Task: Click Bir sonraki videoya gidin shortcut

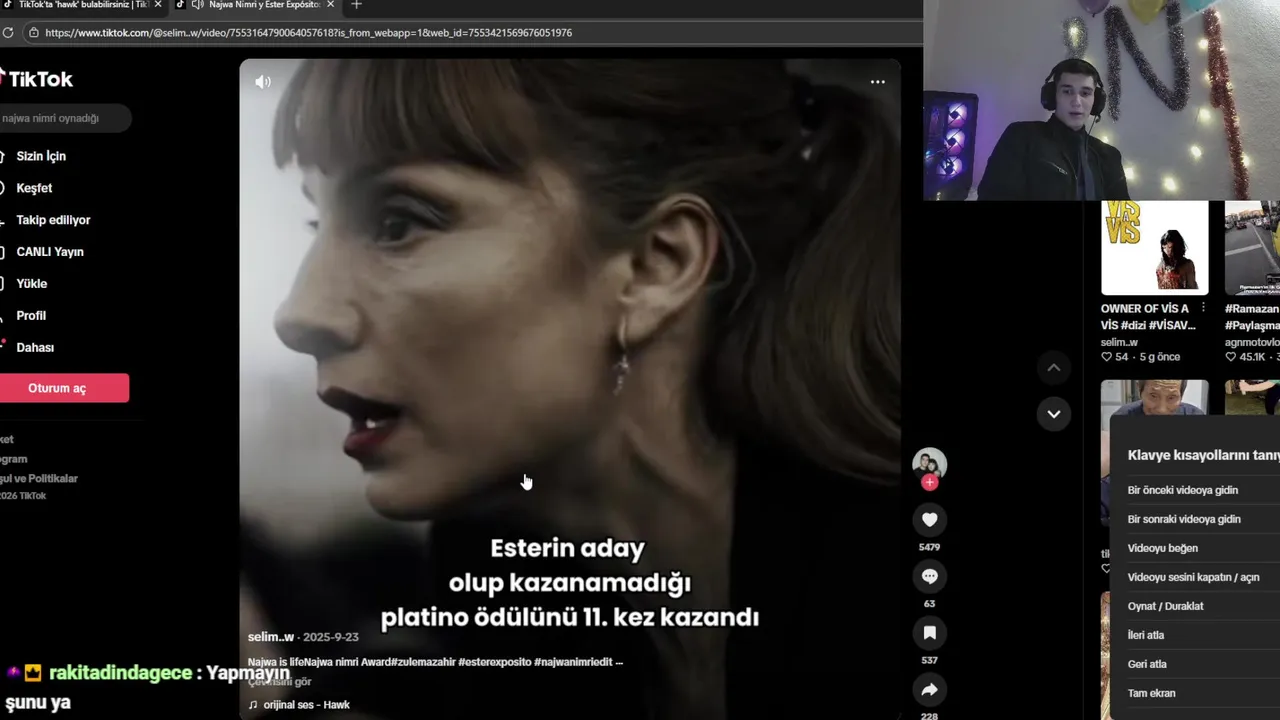Action: click(1184, 519)
